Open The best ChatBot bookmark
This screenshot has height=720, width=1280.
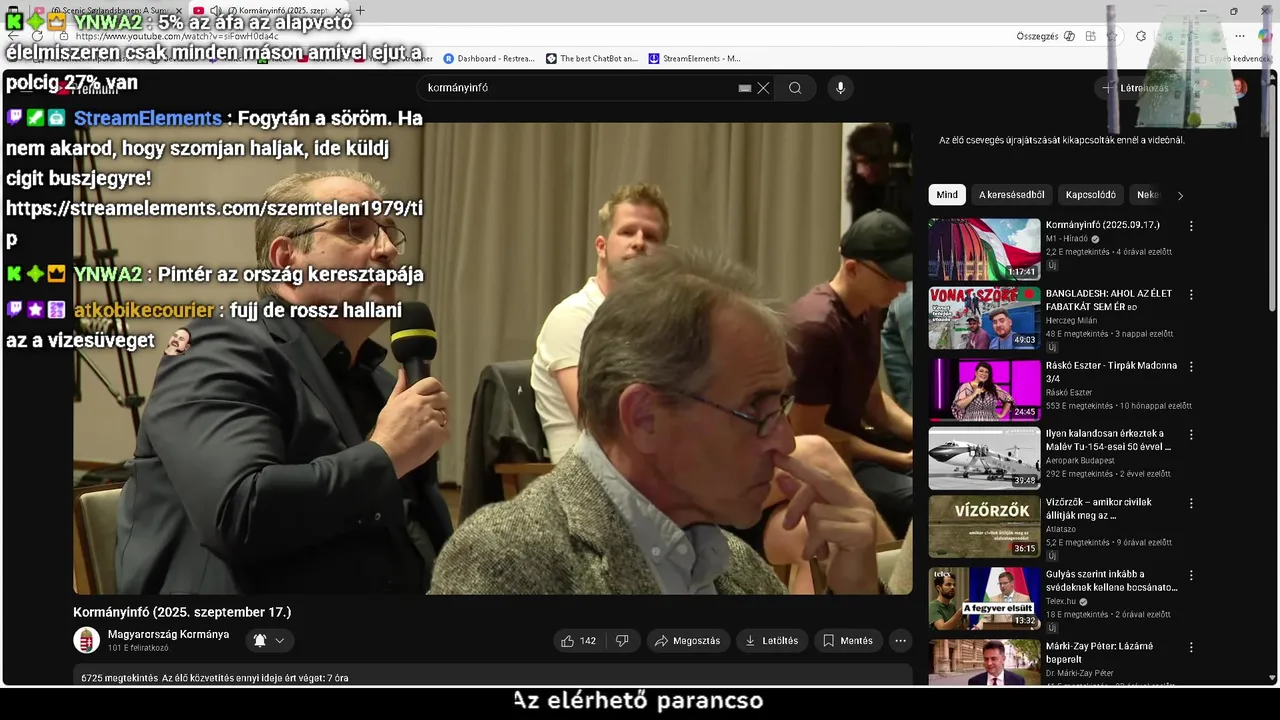[592, 59]
